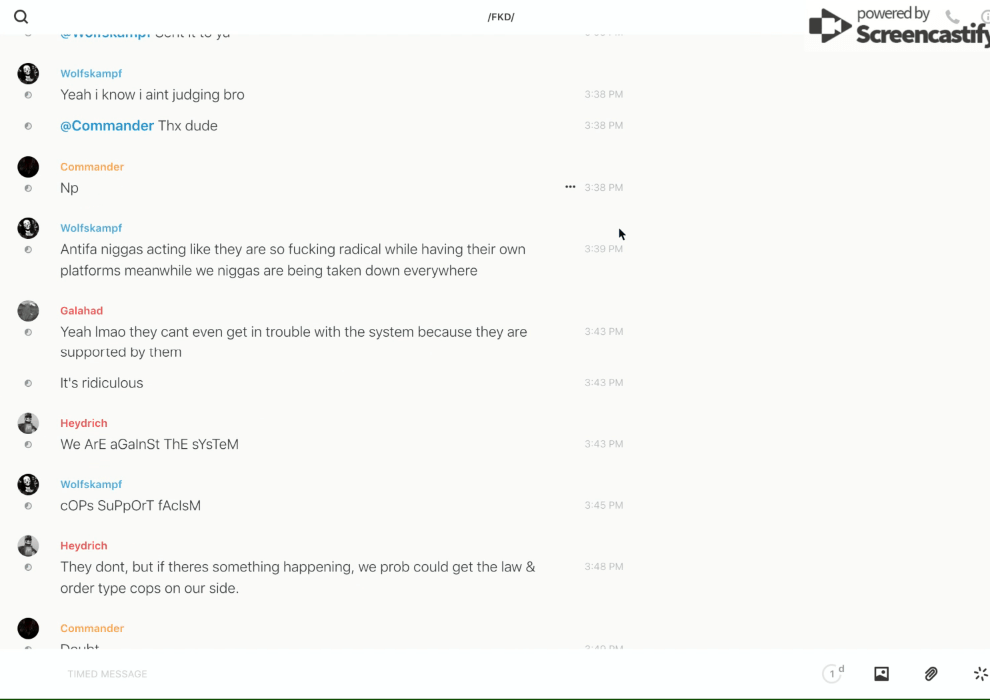This screenshot has height=700, width=990.
Task: Start a call with the phone icon
Action: 952,17
